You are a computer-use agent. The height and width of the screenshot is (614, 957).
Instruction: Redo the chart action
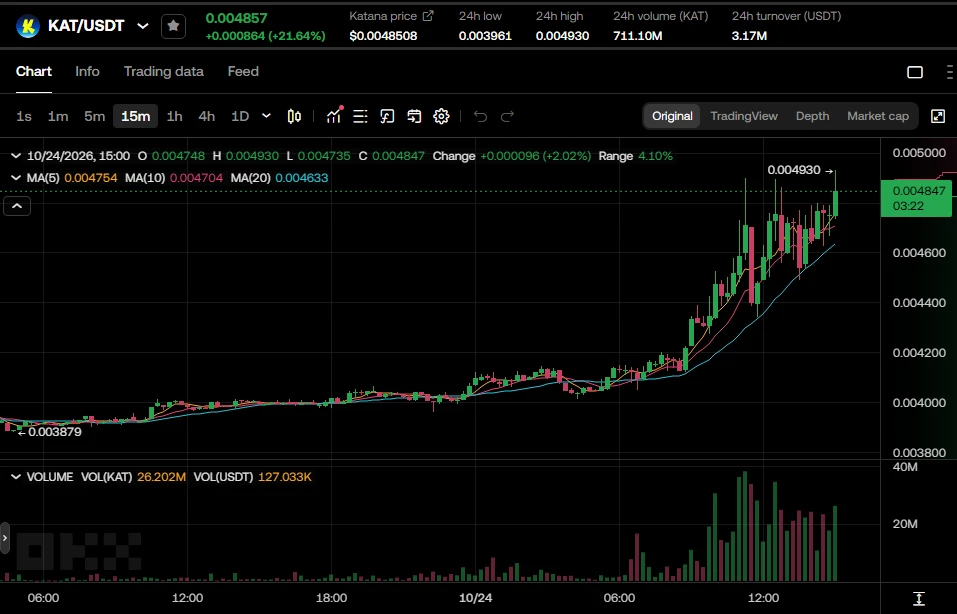[507, 116]
